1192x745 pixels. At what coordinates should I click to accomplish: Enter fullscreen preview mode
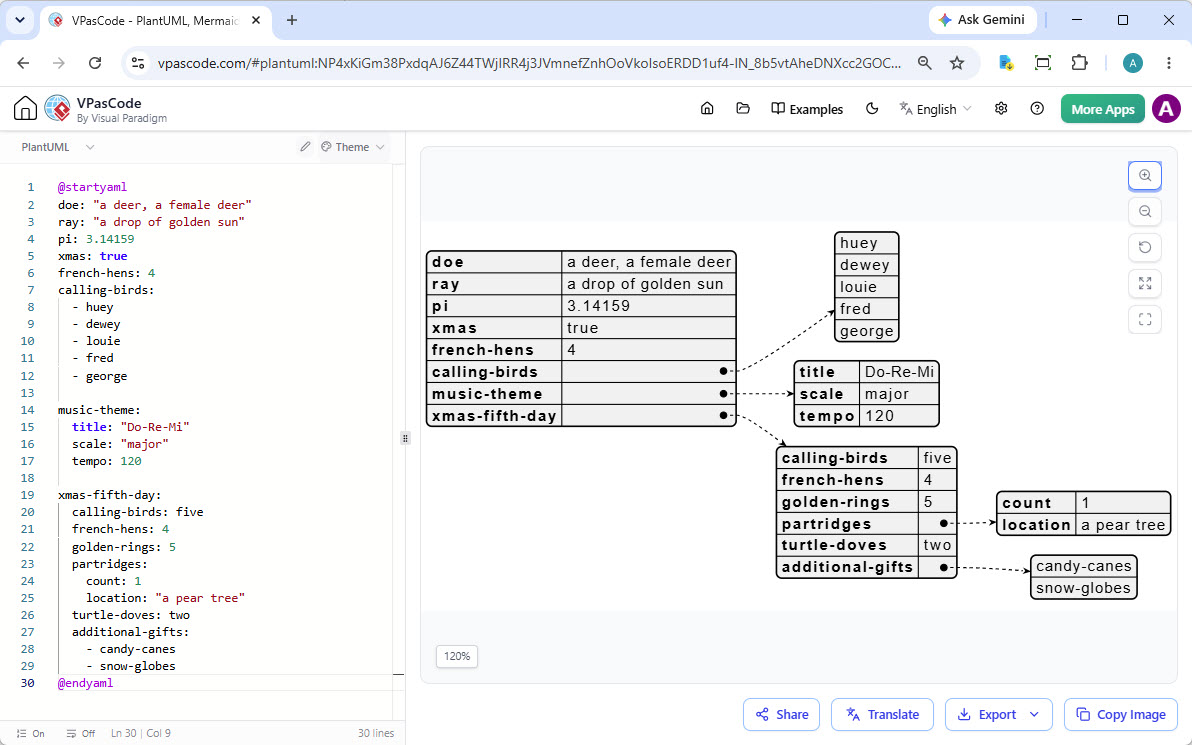(x=1145, y=319)
